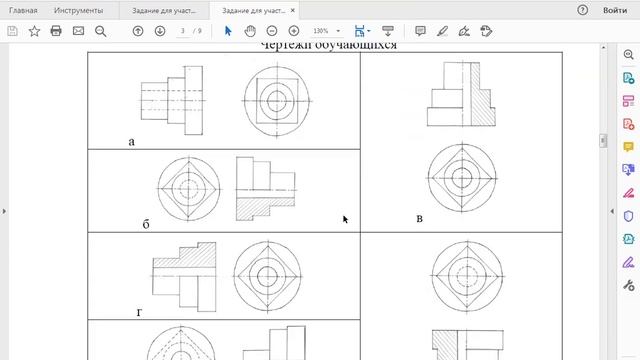640x360 pixels.
Task: Open the red Edit pen sidebar tool
Action: [629, 193]
